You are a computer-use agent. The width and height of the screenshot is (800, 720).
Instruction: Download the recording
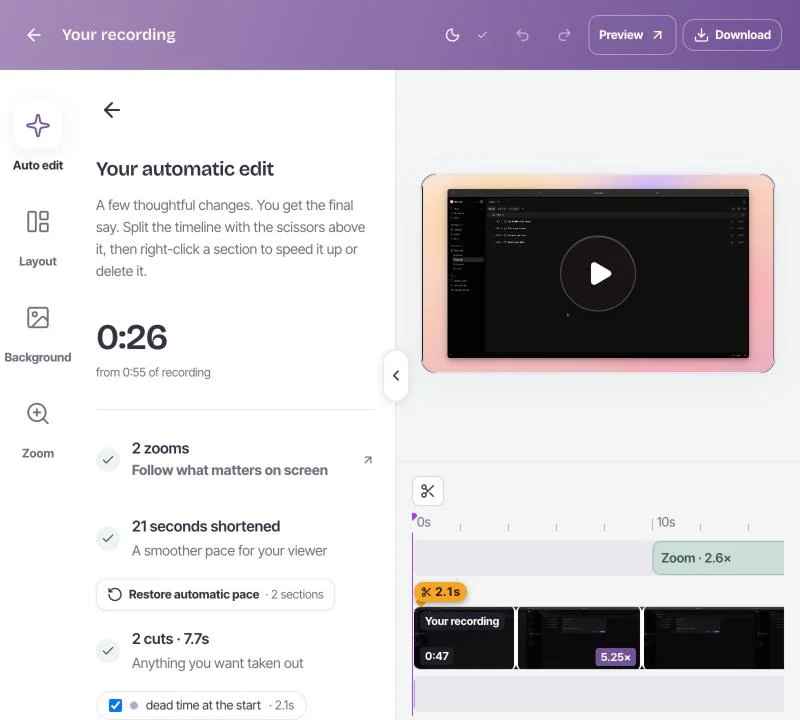[x=732, y=35]
